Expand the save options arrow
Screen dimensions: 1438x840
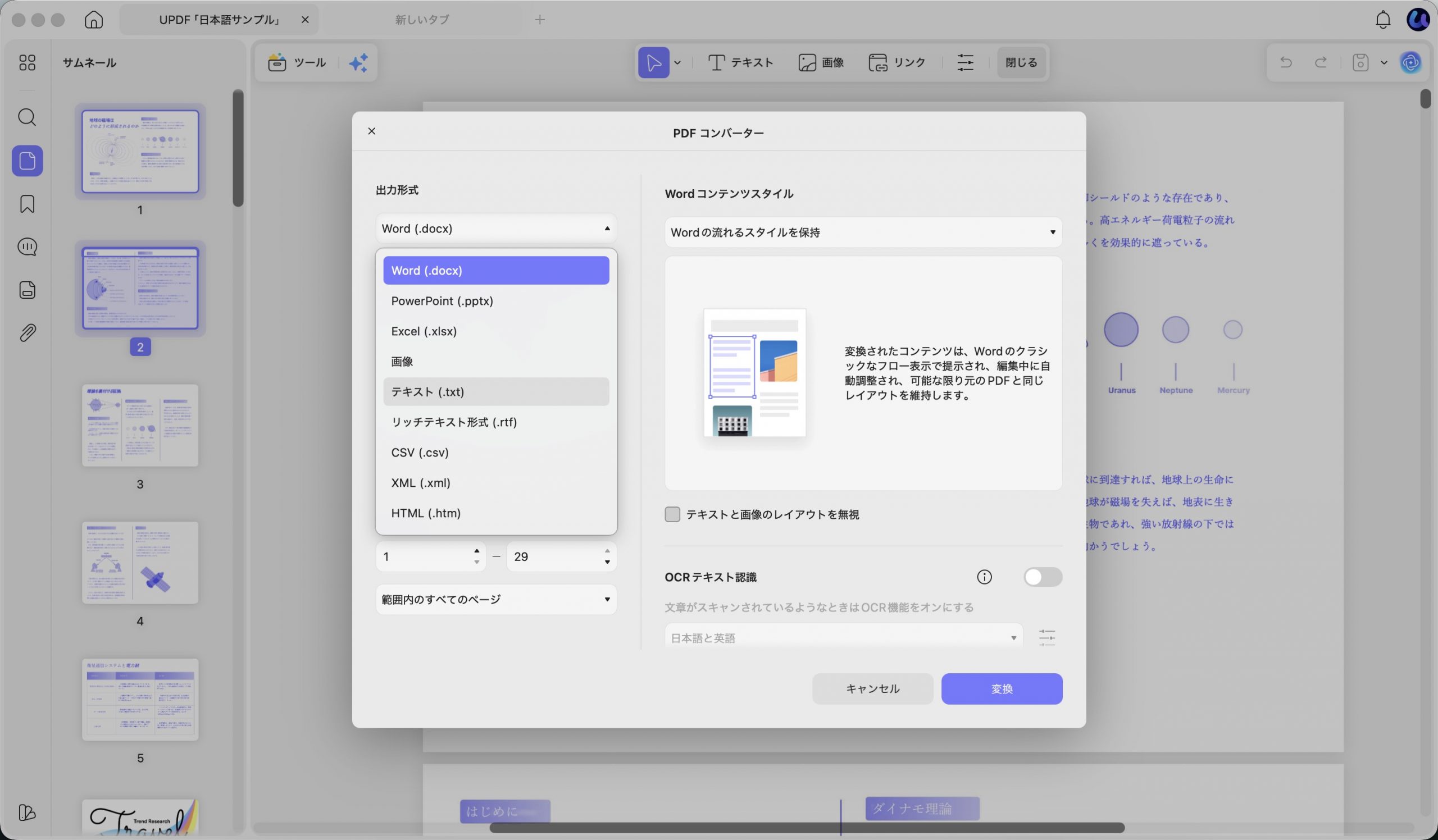tap(1384, 62)
